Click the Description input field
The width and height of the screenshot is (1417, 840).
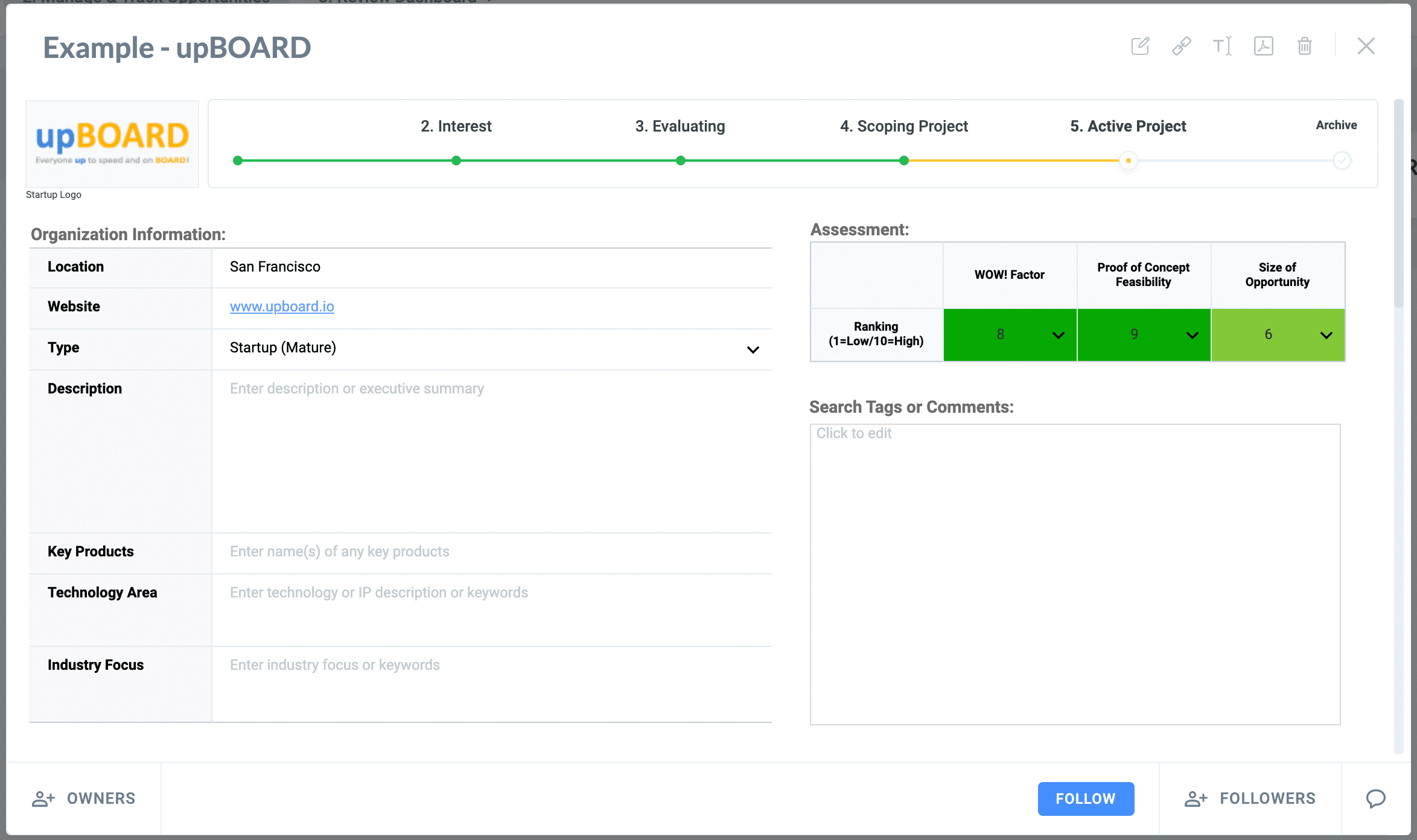coord(492,451)
